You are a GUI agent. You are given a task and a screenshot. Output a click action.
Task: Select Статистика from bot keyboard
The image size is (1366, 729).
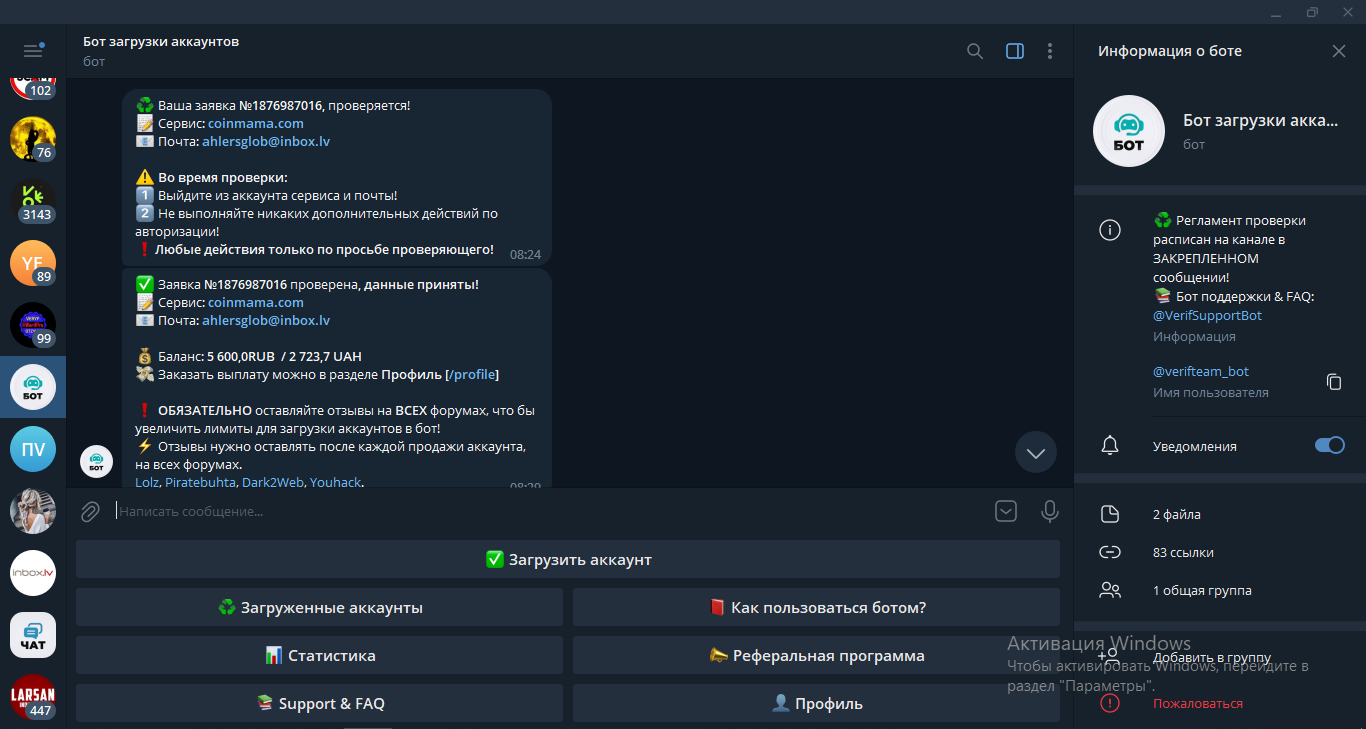tap(319, 656)
